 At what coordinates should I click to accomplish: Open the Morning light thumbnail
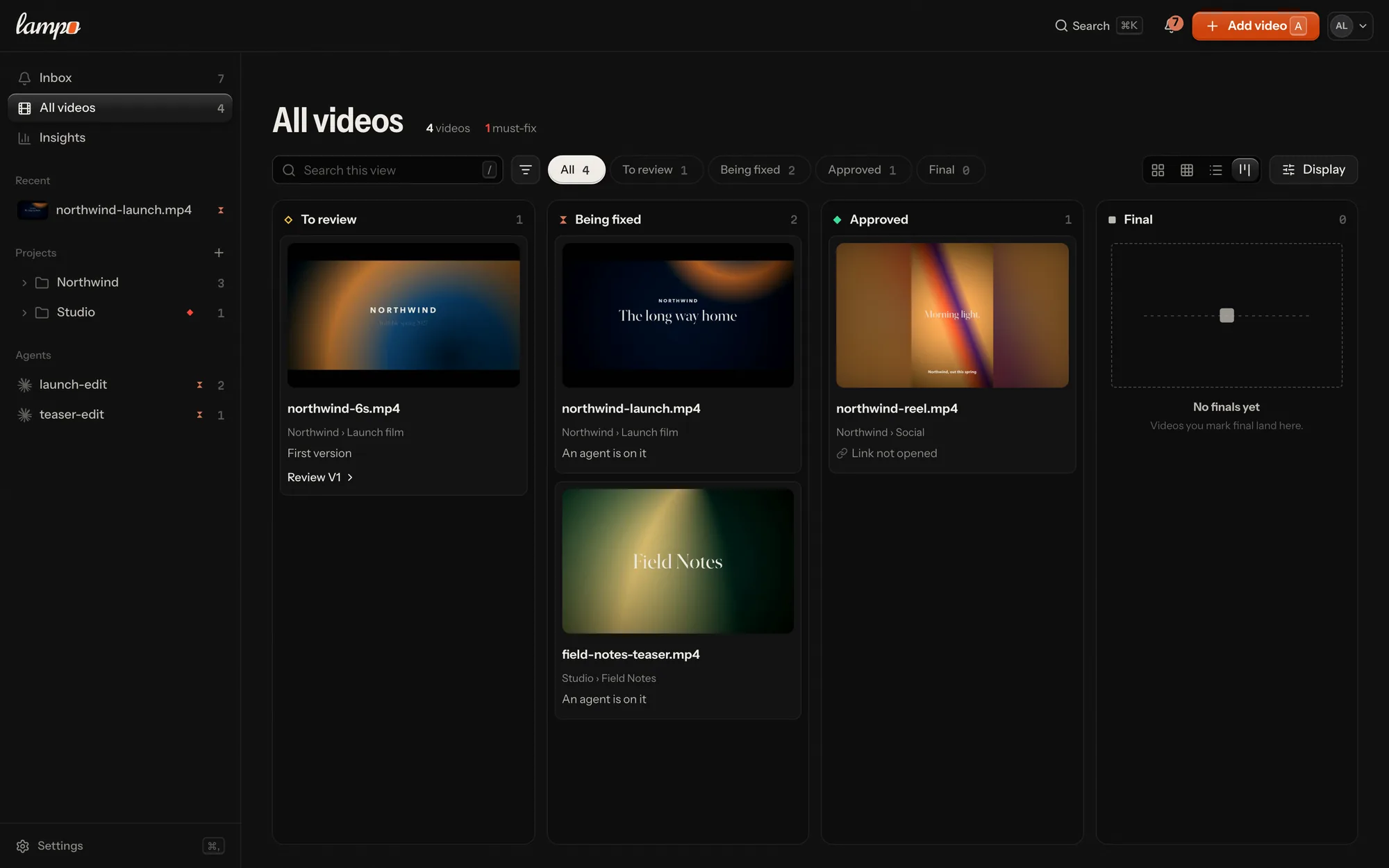(x=952, y=315)
